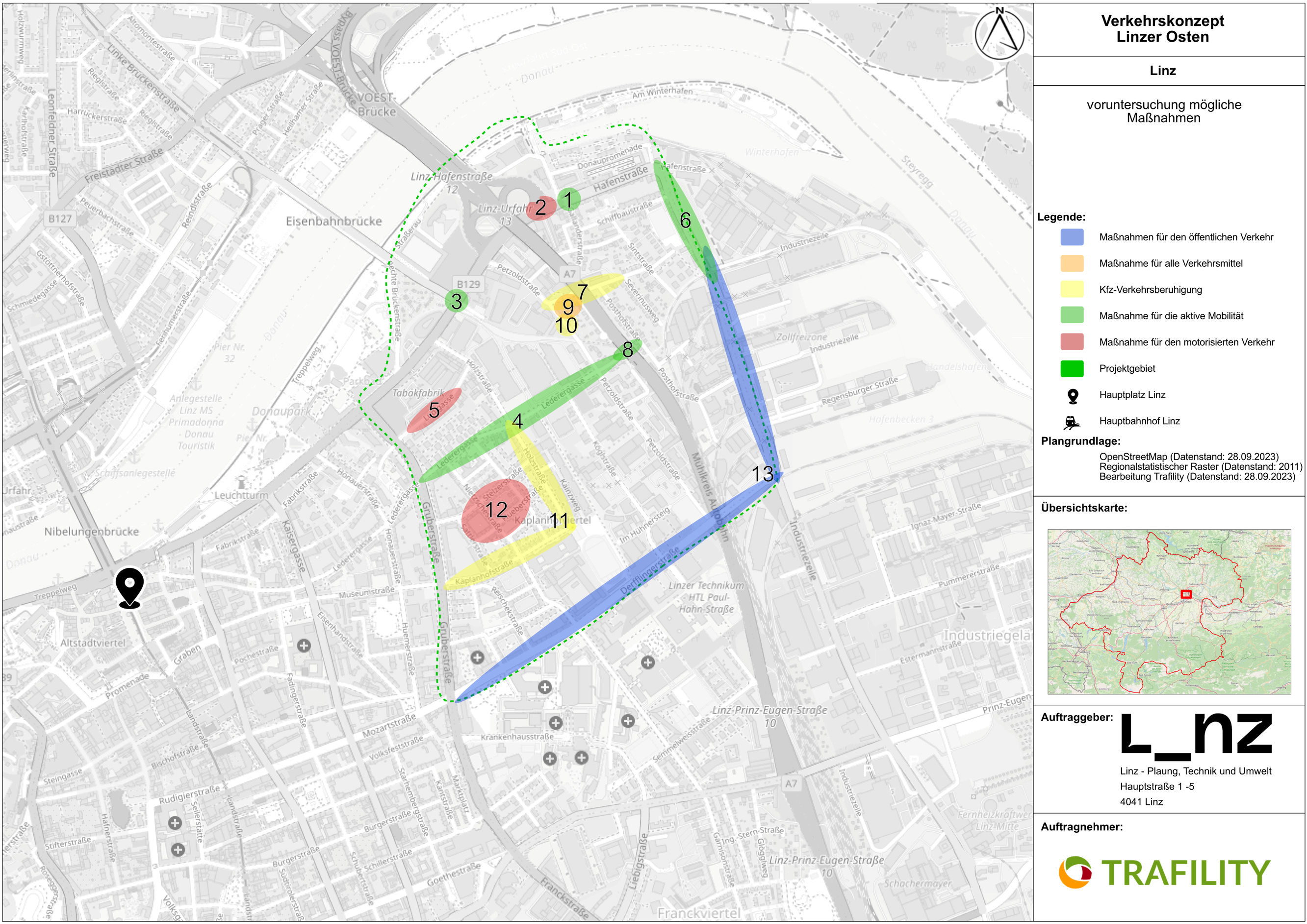Viewport: 1307px width, 924px height.
Task: Click the red motorisierten Verkehr legend swatch
Action: coord(1072,341)
